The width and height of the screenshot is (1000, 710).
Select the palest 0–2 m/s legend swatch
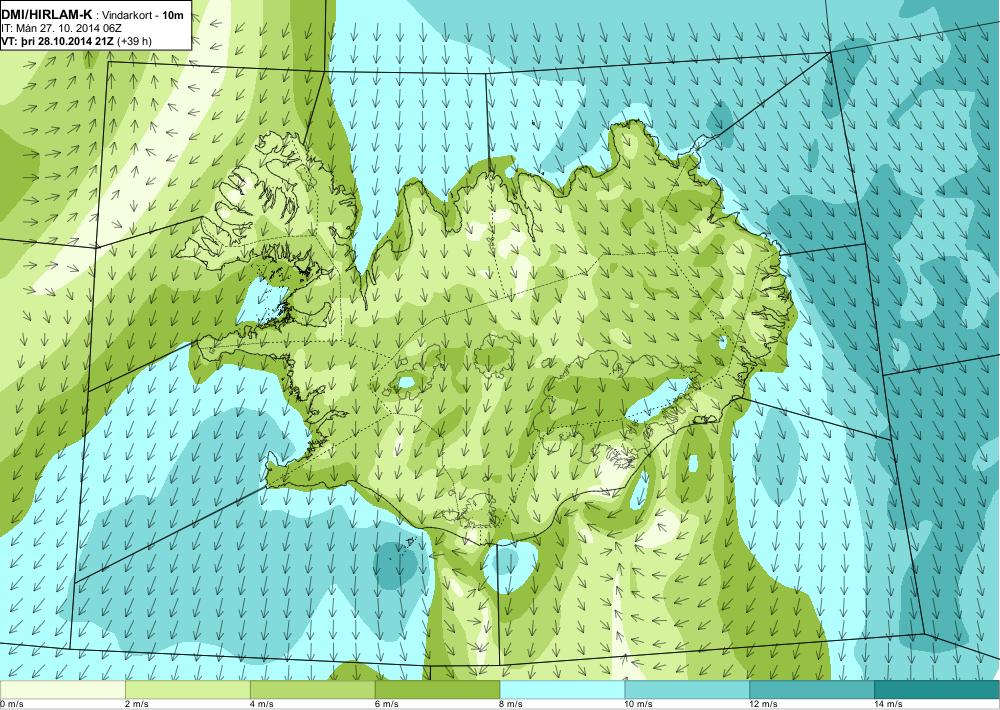[x=62, y=690]
